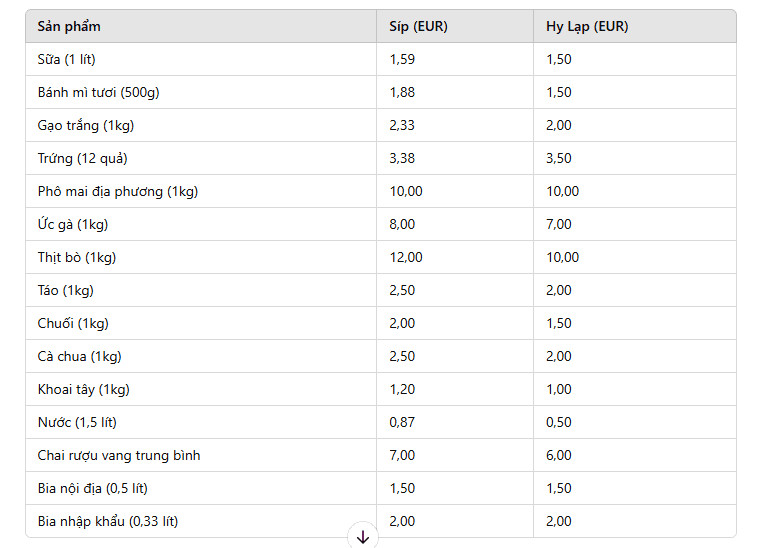Click the scroll-down arrow button
The height and width of the screenshot is (548, 762).
363,537
